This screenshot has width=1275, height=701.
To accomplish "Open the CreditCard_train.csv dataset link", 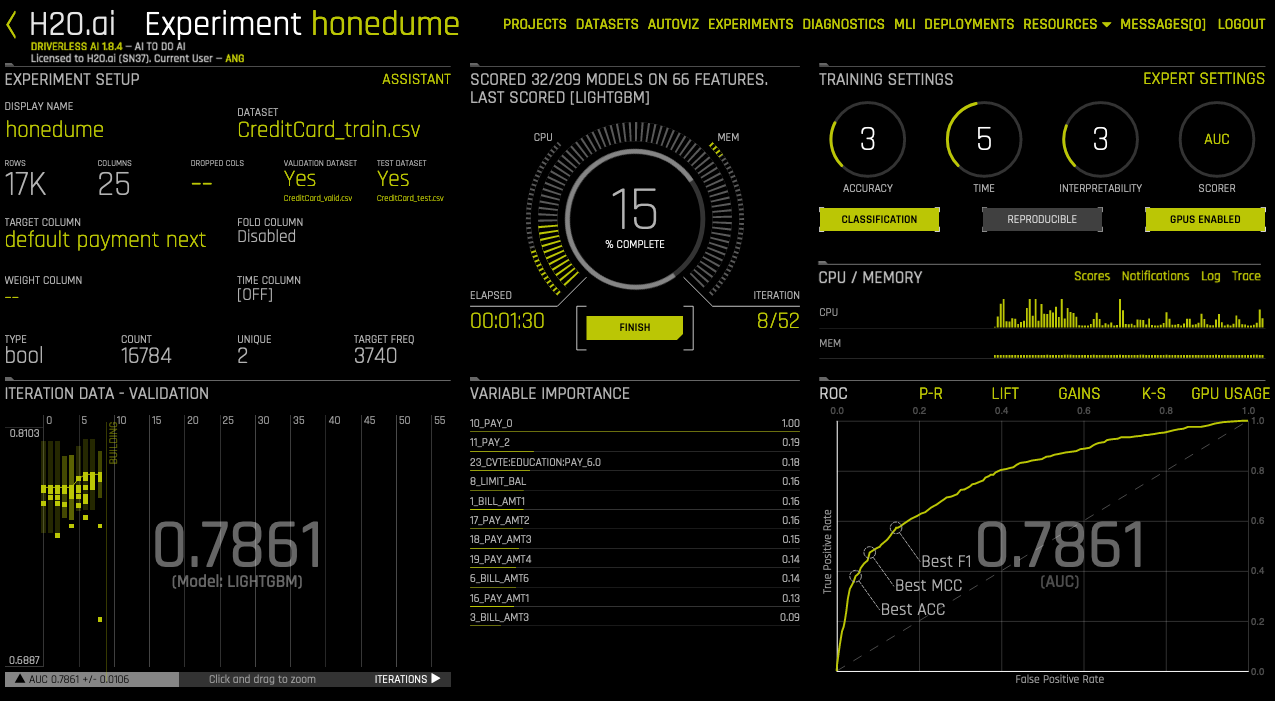I will tap(329, 130).
